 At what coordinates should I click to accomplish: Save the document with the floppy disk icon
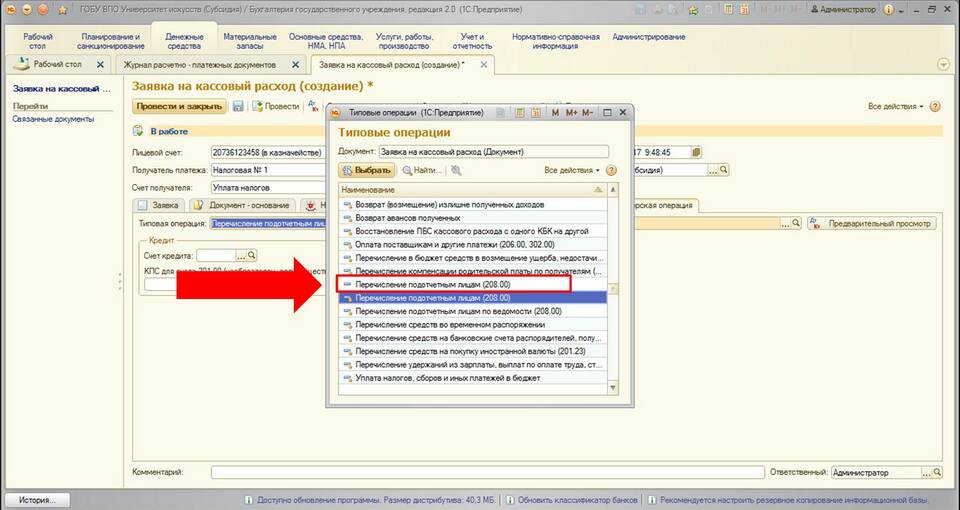pos(238,107)
